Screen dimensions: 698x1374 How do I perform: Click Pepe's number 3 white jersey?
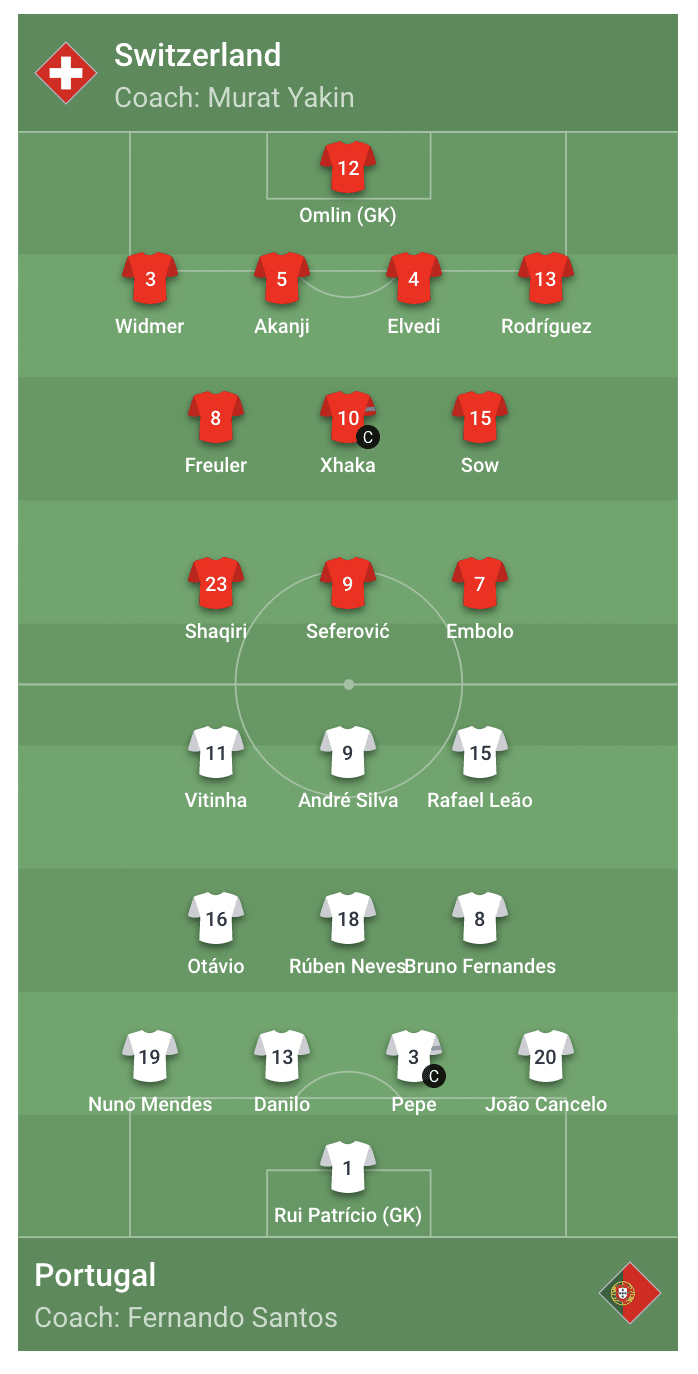pos(414,1056)
